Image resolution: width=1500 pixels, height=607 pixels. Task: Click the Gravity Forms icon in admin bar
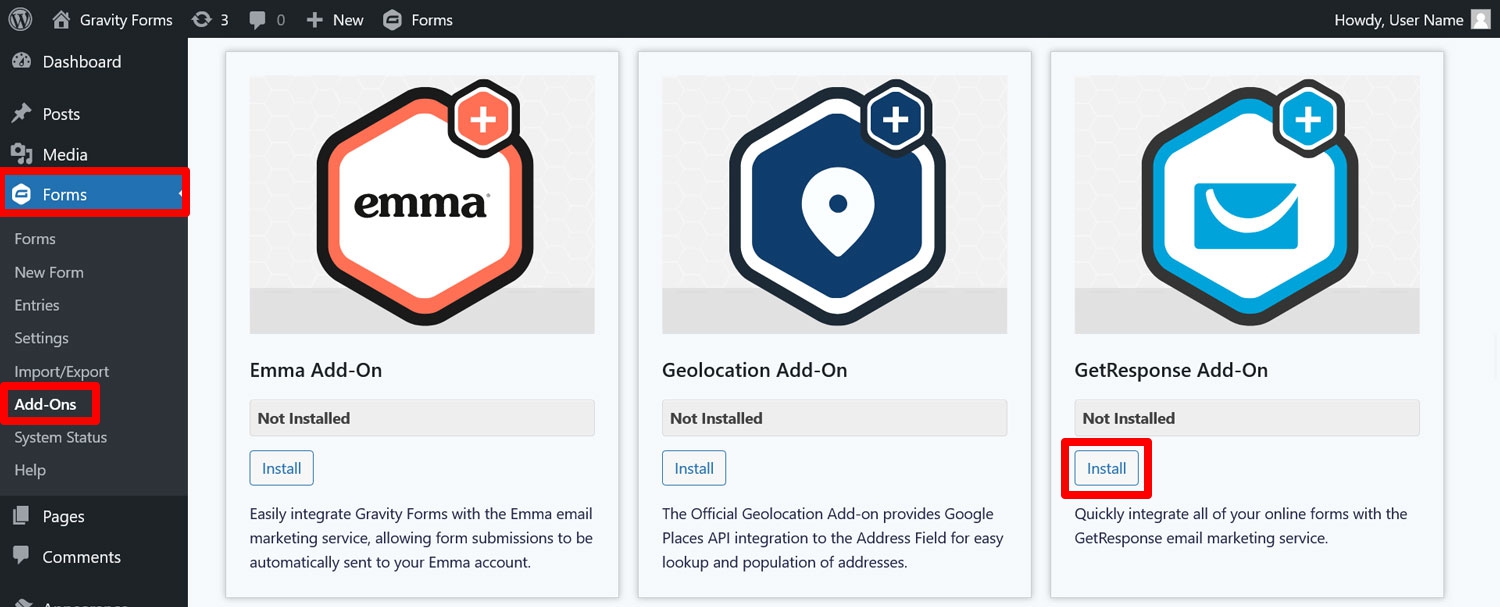pyautogui.click(x=393, y=19)
